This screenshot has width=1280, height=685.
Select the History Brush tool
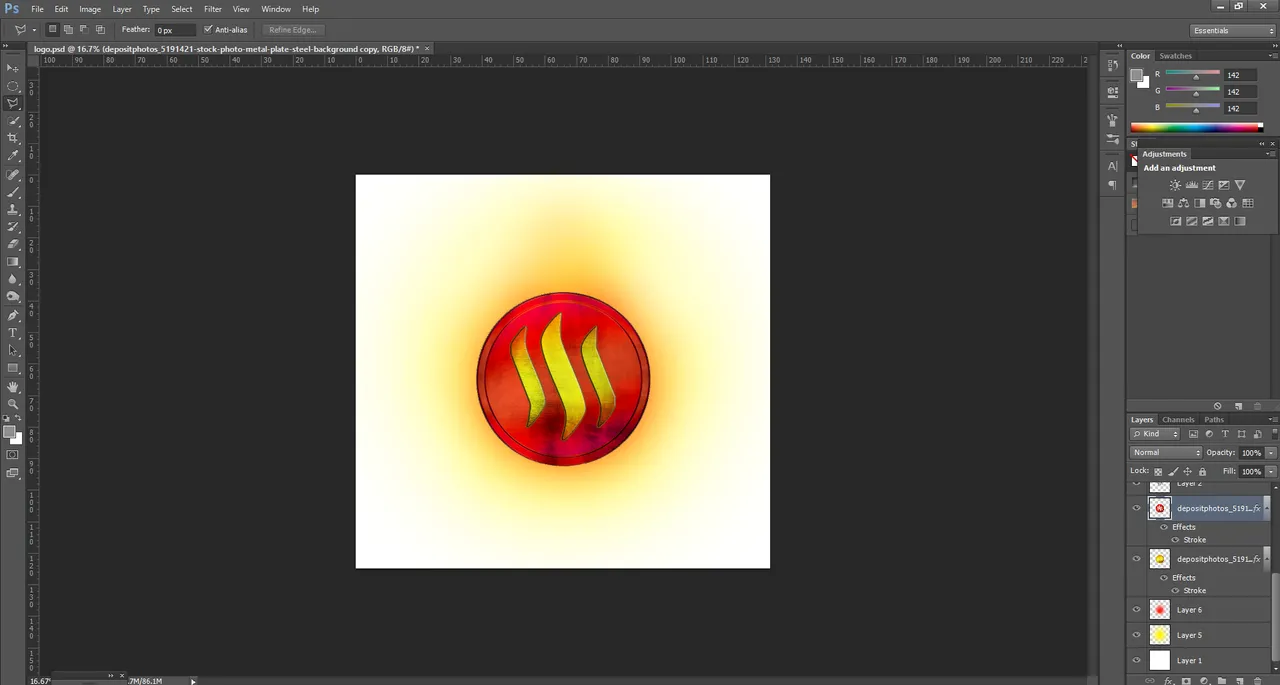pos(13,226)
